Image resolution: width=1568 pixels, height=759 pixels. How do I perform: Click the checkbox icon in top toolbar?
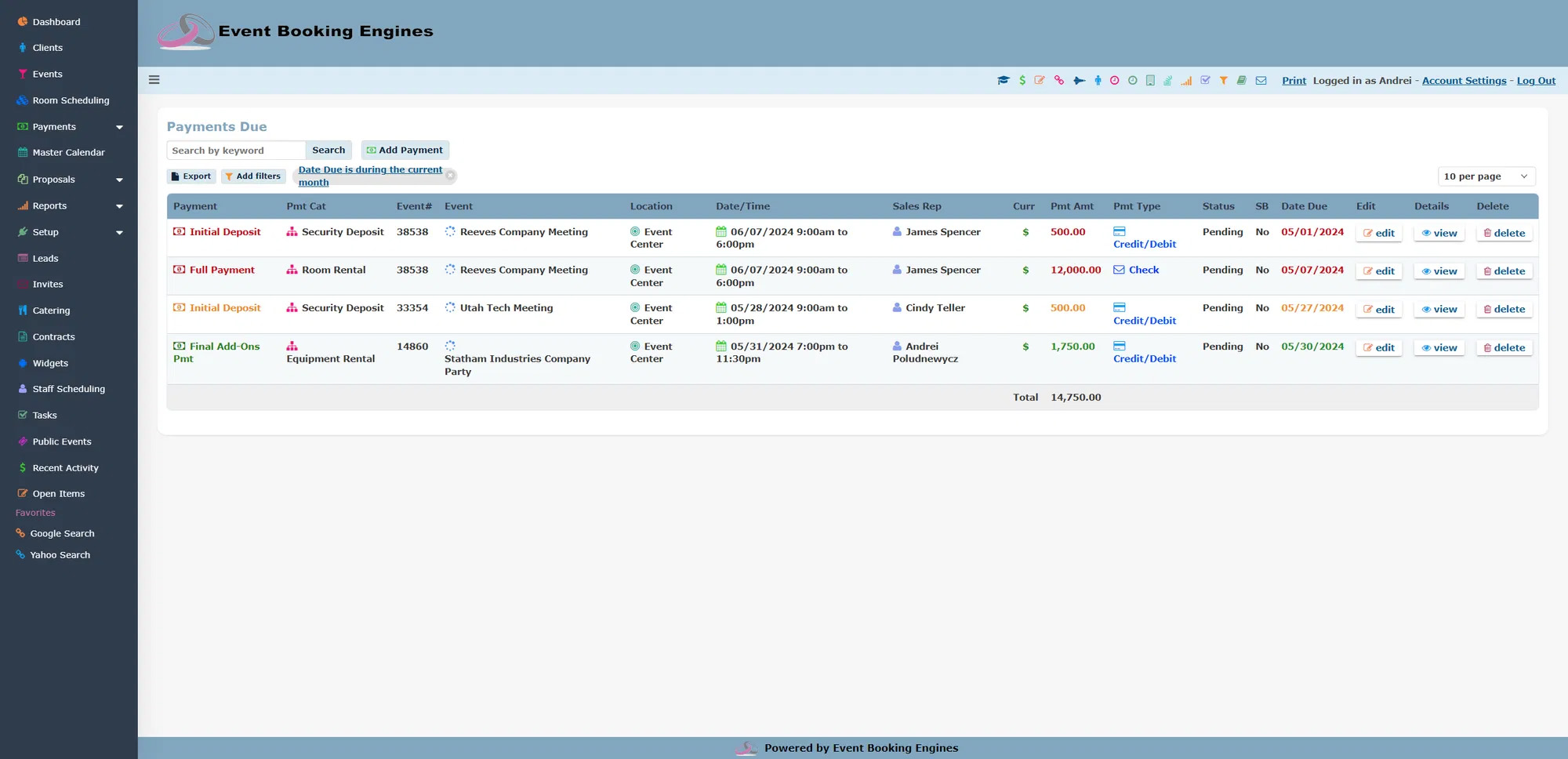[x=1206, y=80]
